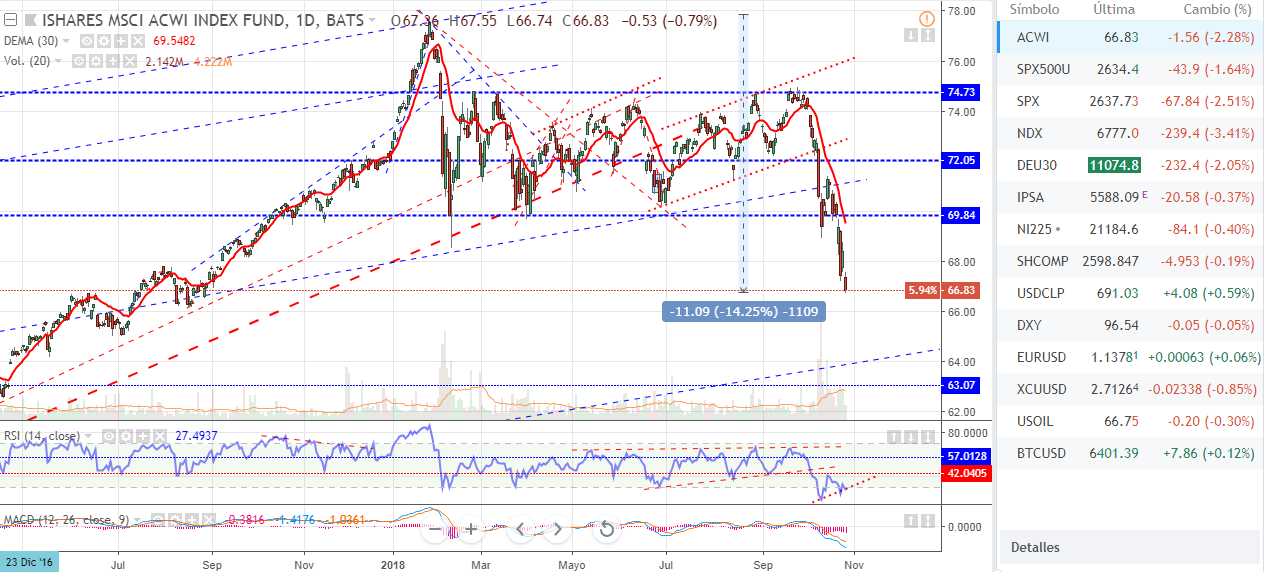1264x572 pixels.
Task: Move the main price pane down
Action: click(x=911, y=35)
